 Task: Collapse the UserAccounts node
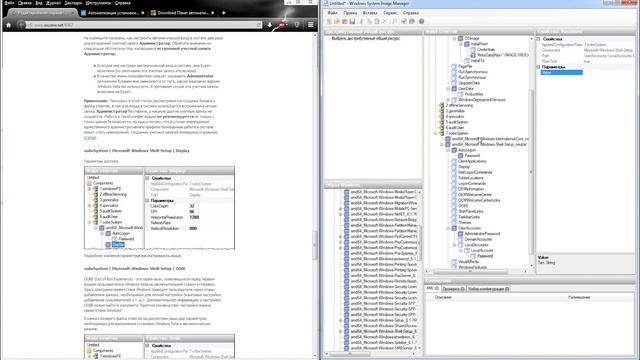coord(448,228)
